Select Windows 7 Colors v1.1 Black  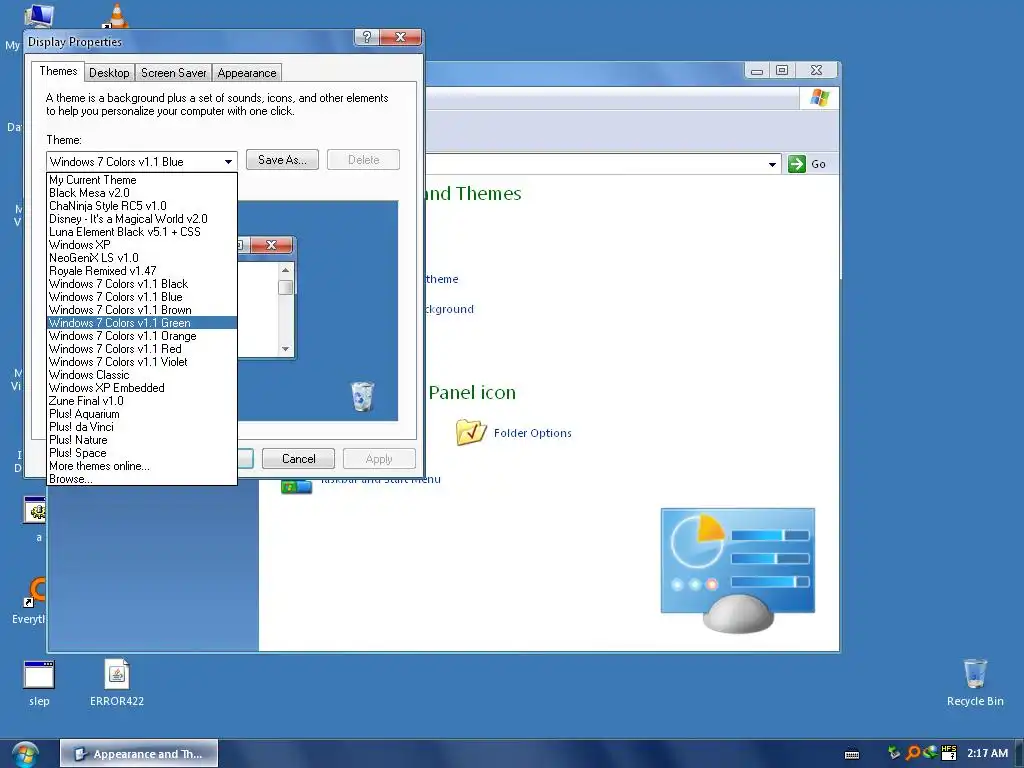[142, 284]
